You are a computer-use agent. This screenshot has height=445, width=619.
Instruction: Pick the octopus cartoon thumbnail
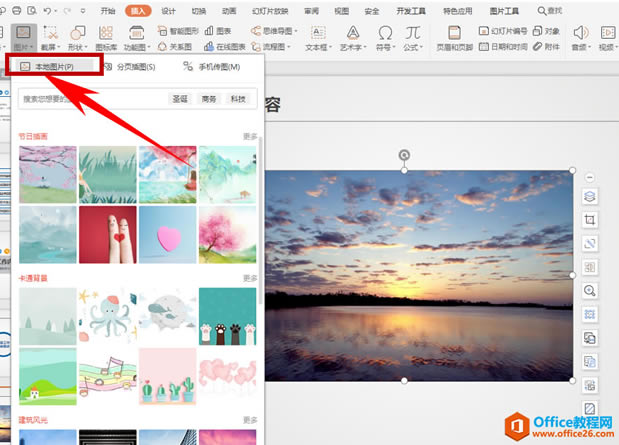tap(108, 316)
